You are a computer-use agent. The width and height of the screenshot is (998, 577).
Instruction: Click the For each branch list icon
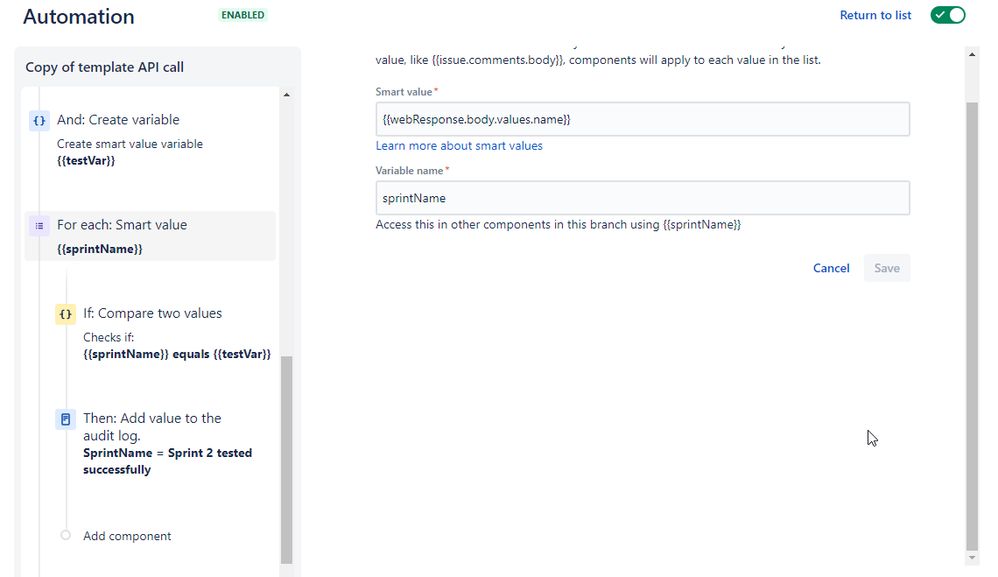(39, 225)
